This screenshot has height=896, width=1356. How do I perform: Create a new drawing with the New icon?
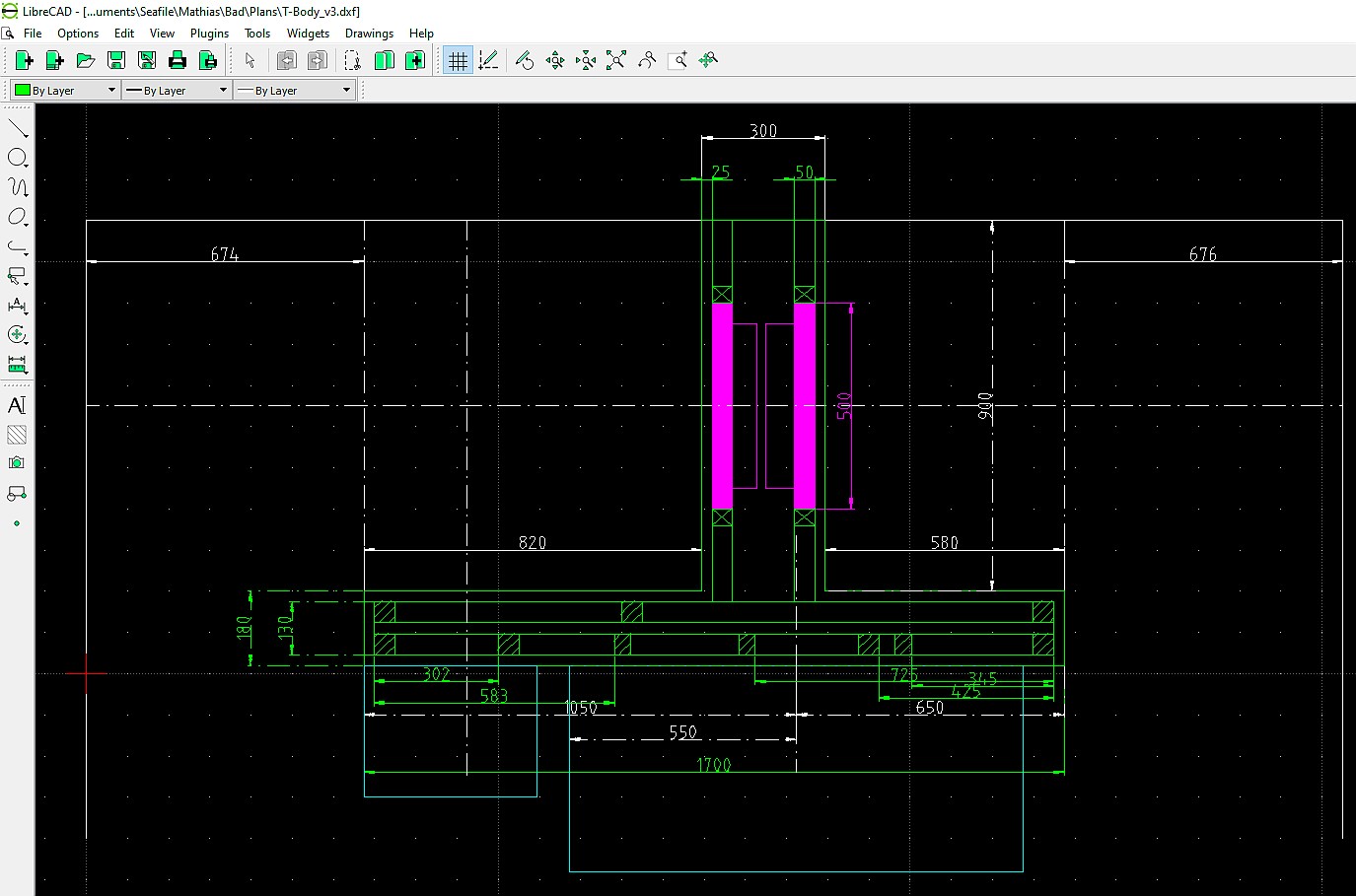point(24,61)
